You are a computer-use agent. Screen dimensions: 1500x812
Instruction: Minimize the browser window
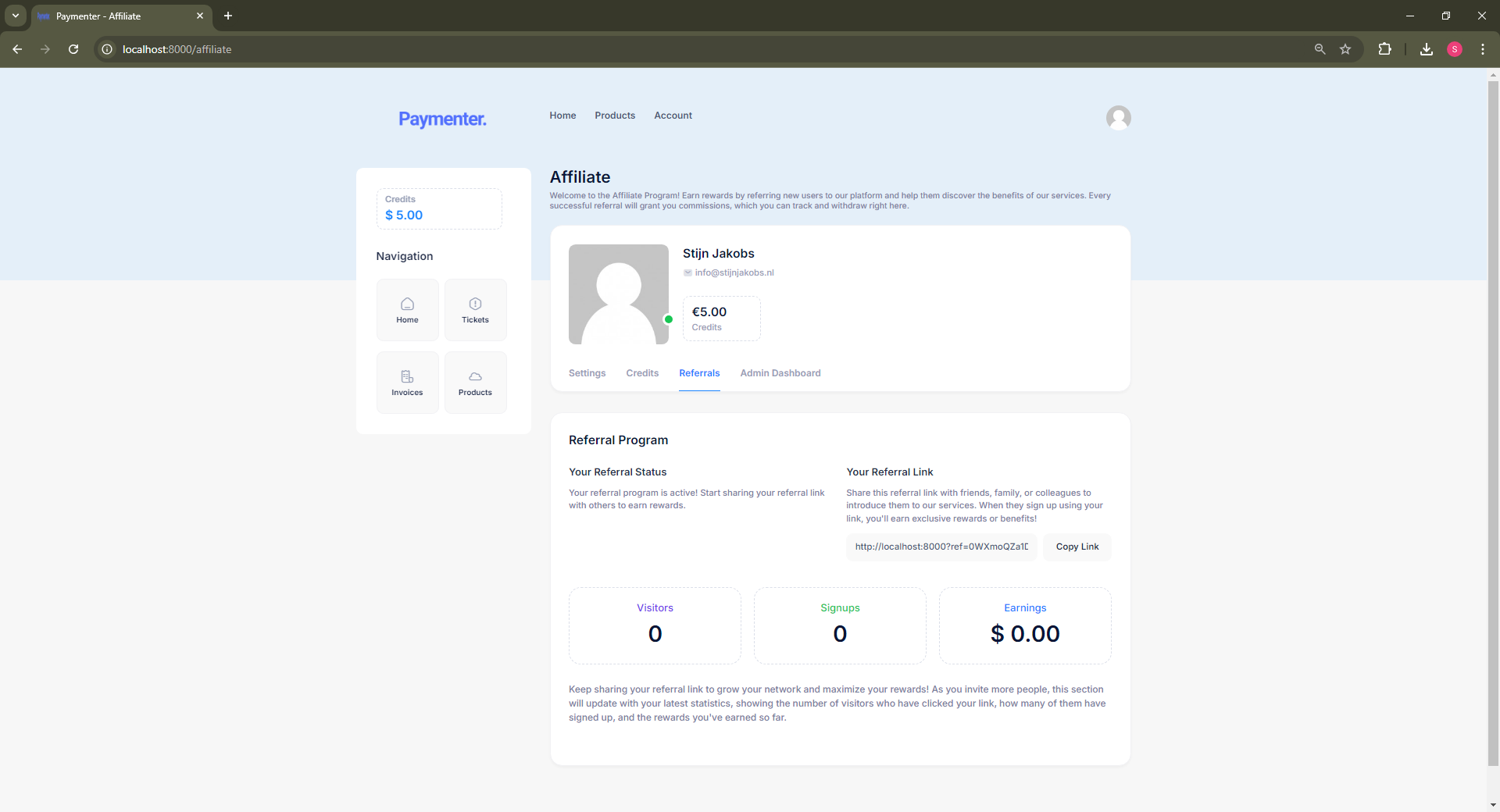click(1410, 16)
